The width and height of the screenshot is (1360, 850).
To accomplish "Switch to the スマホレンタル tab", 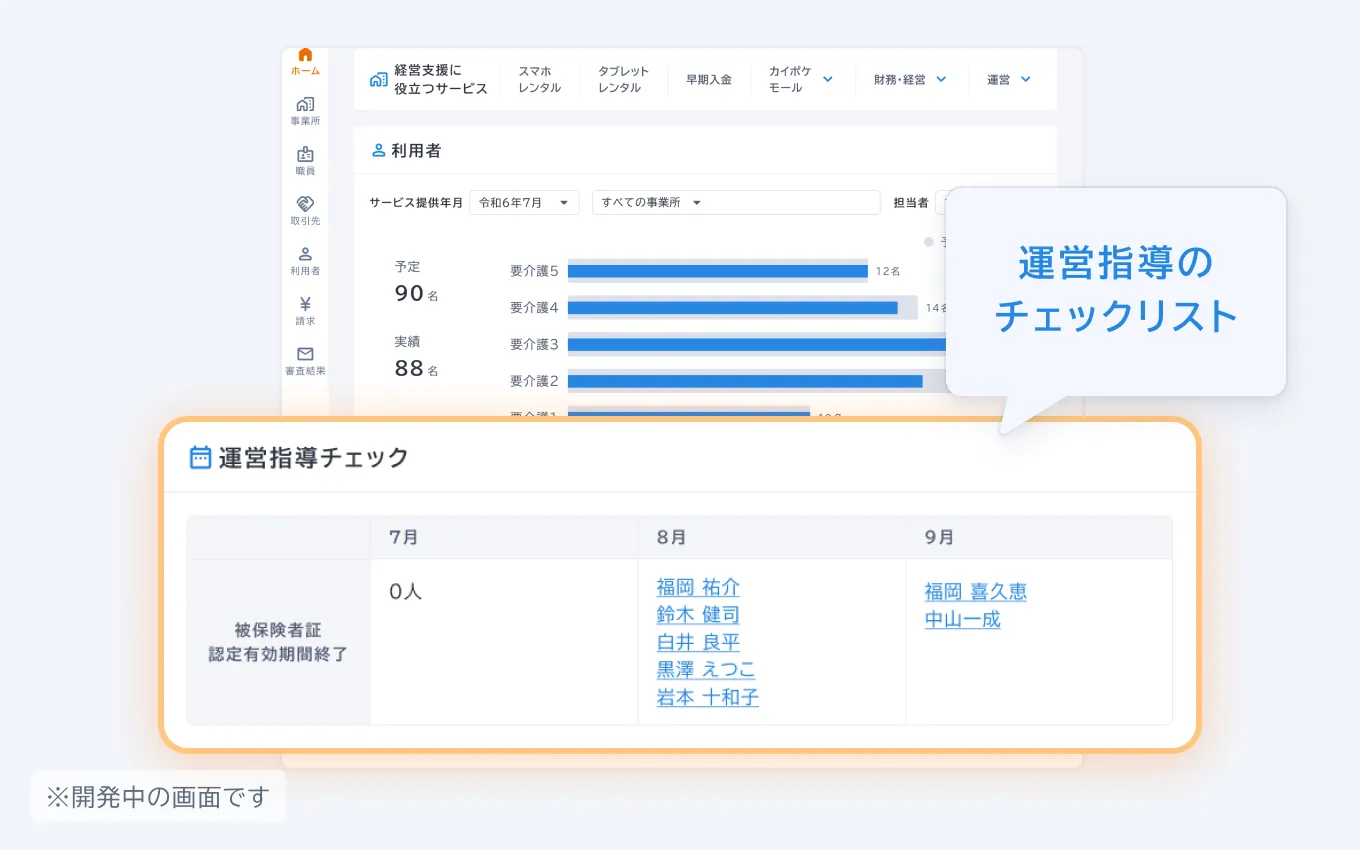I will (x=540, y=79).
